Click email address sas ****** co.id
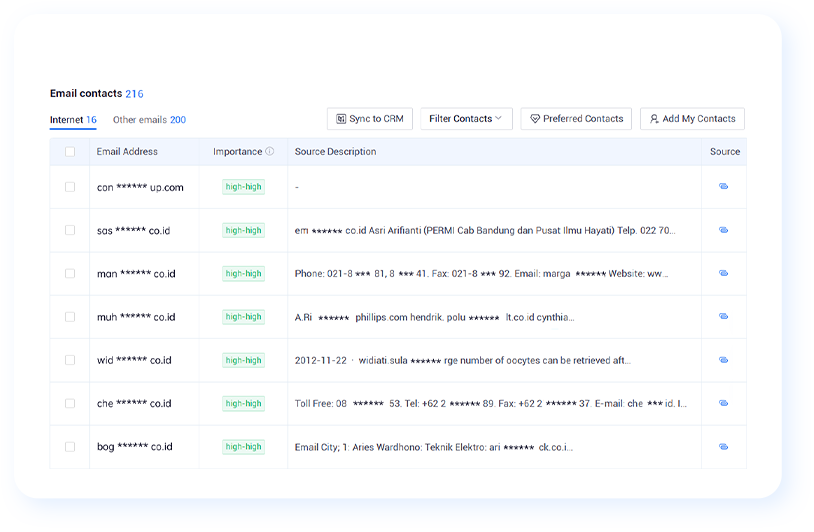814x532 pixels. pyautogui.click(x=133, y=230)
